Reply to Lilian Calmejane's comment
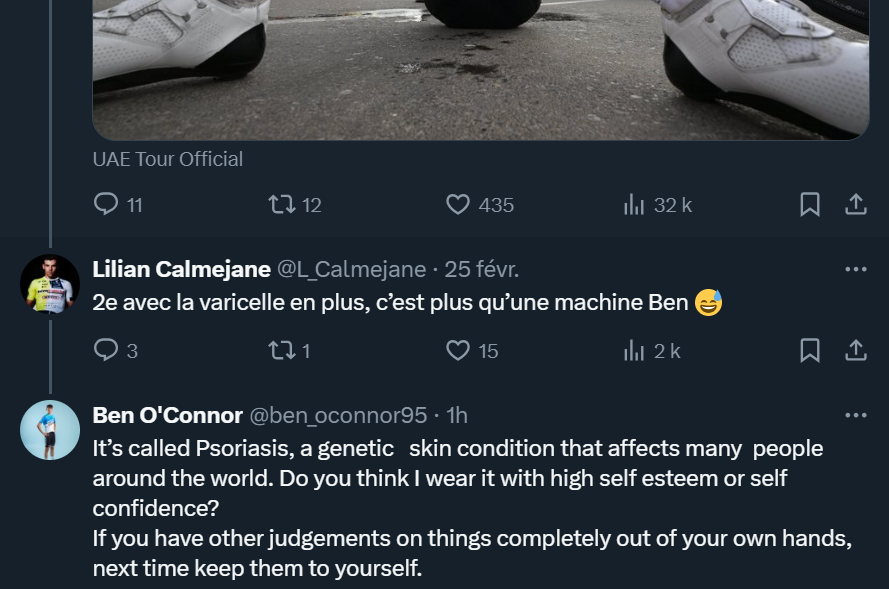 coord(106,350)
